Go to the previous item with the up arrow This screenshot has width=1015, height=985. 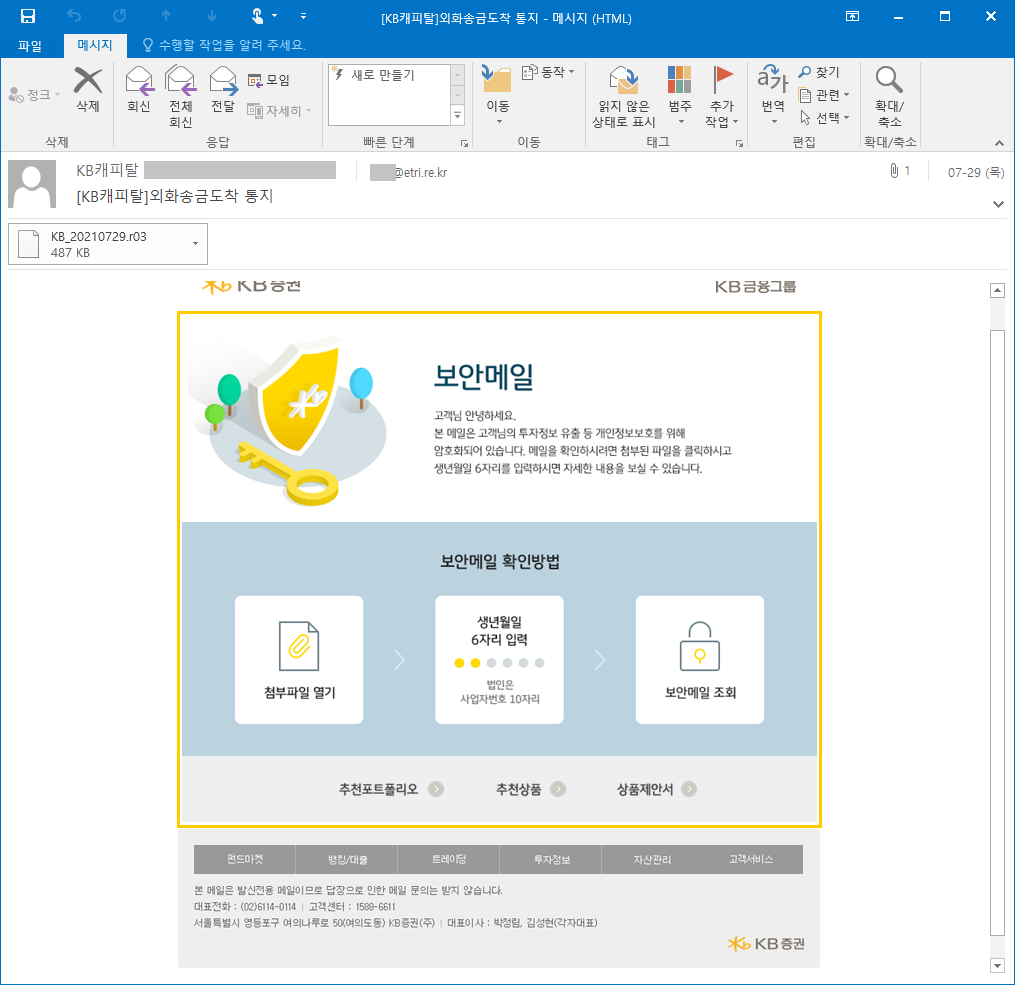(166, 16)
